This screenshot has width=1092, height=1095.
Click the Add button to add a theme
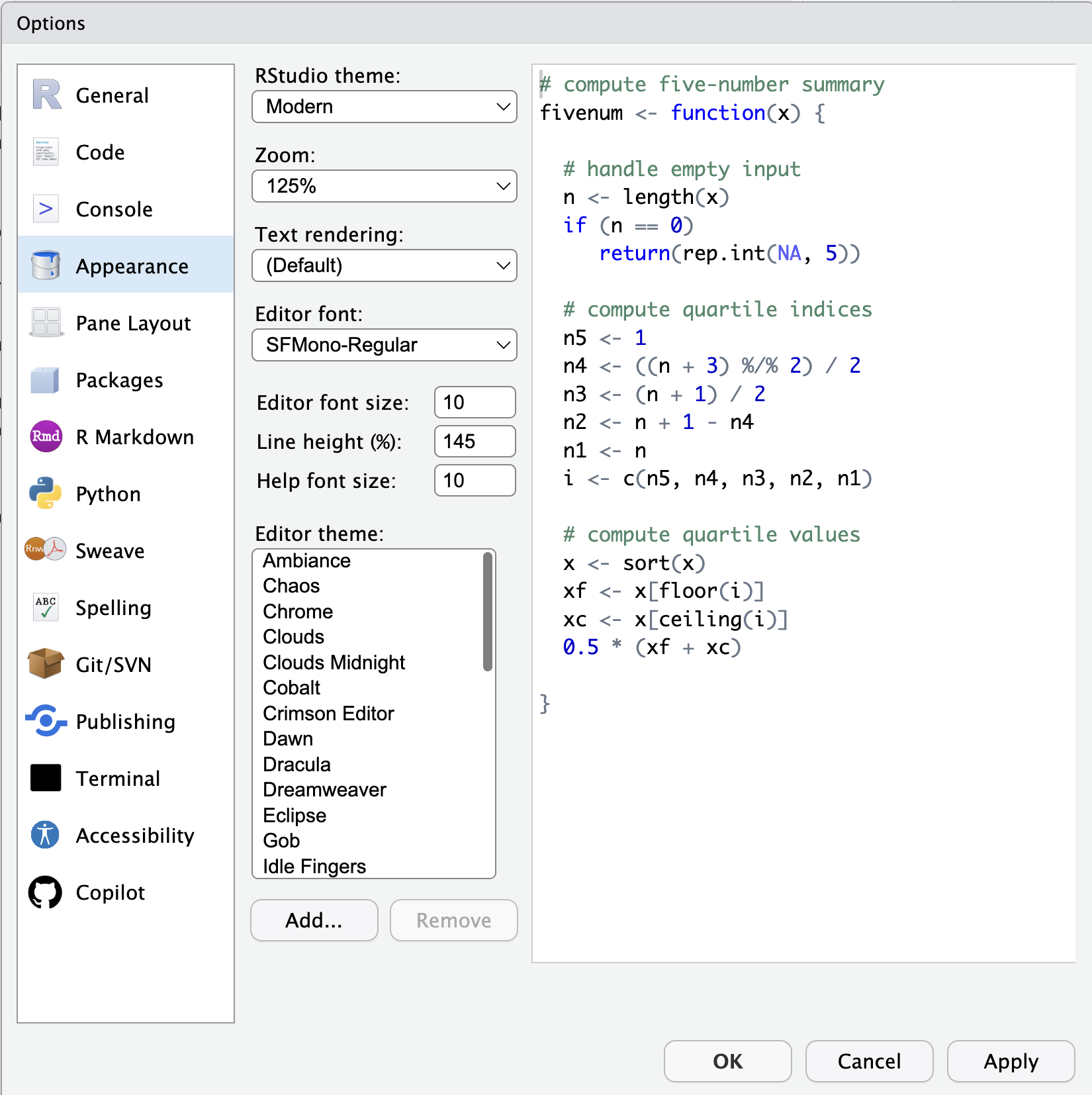pos(314,920)
